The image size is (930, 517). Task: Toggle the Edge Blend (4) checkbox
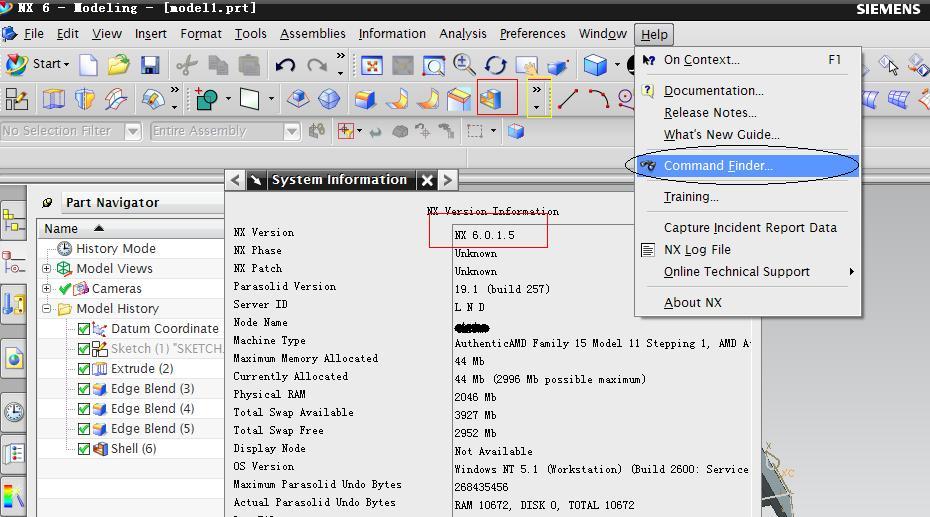tap(84, 409)
